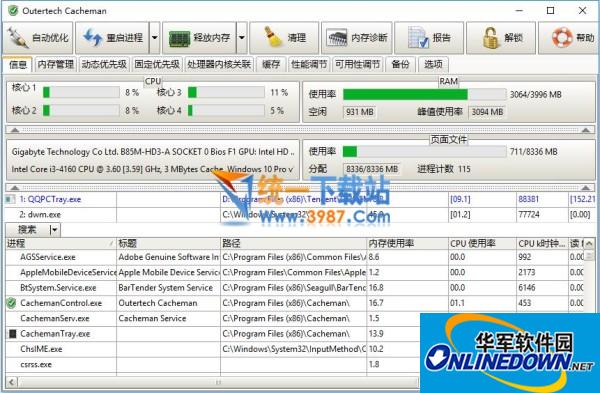Open the 报告 report button
600x393 pixels.
429,38
